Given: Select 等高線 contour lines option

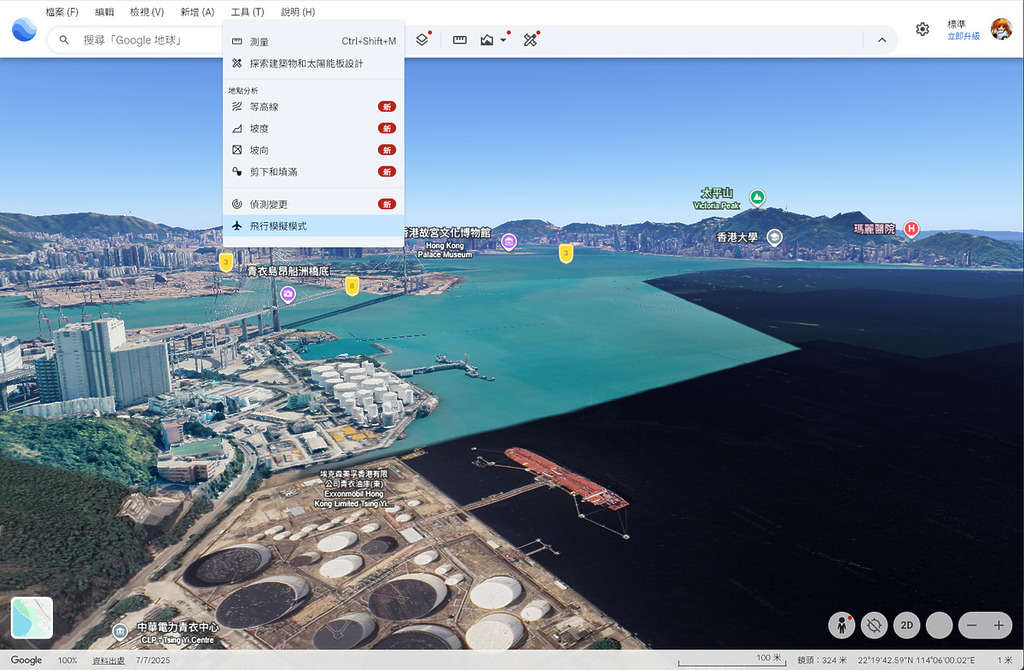Looking at the screenshot, I should pos(313,106).
